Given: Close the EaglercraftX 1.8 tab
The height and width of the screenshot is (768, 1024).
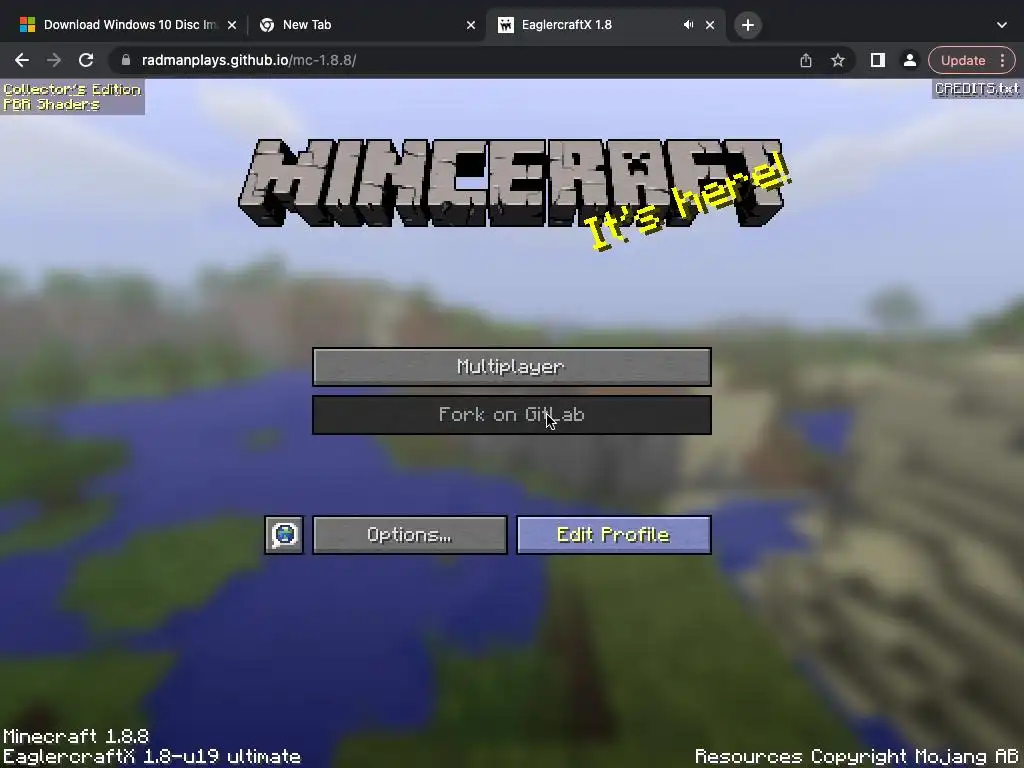Looking at the screenshot, I should (710, 25).
